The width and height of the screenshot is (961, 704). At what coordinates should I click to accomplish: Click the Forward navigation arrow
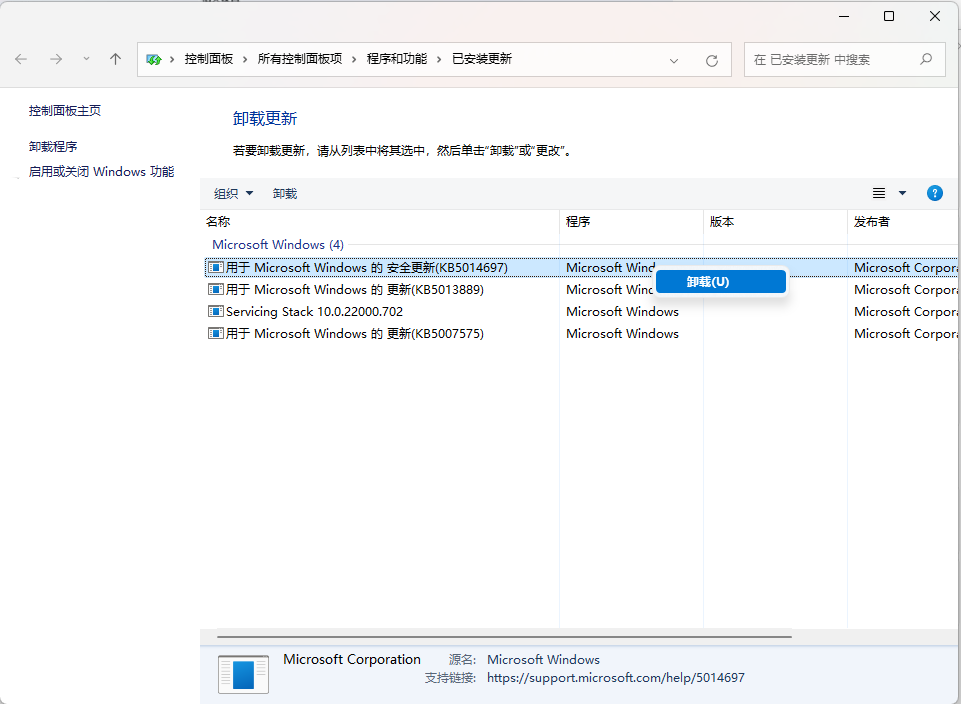click(56, 60)
